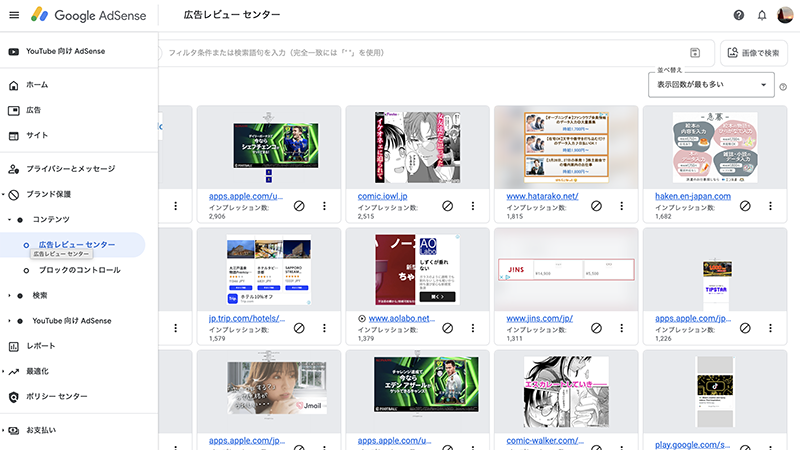
Task: Open more options for haken.en-japan.com ad
Action: [x=770, y=206]
